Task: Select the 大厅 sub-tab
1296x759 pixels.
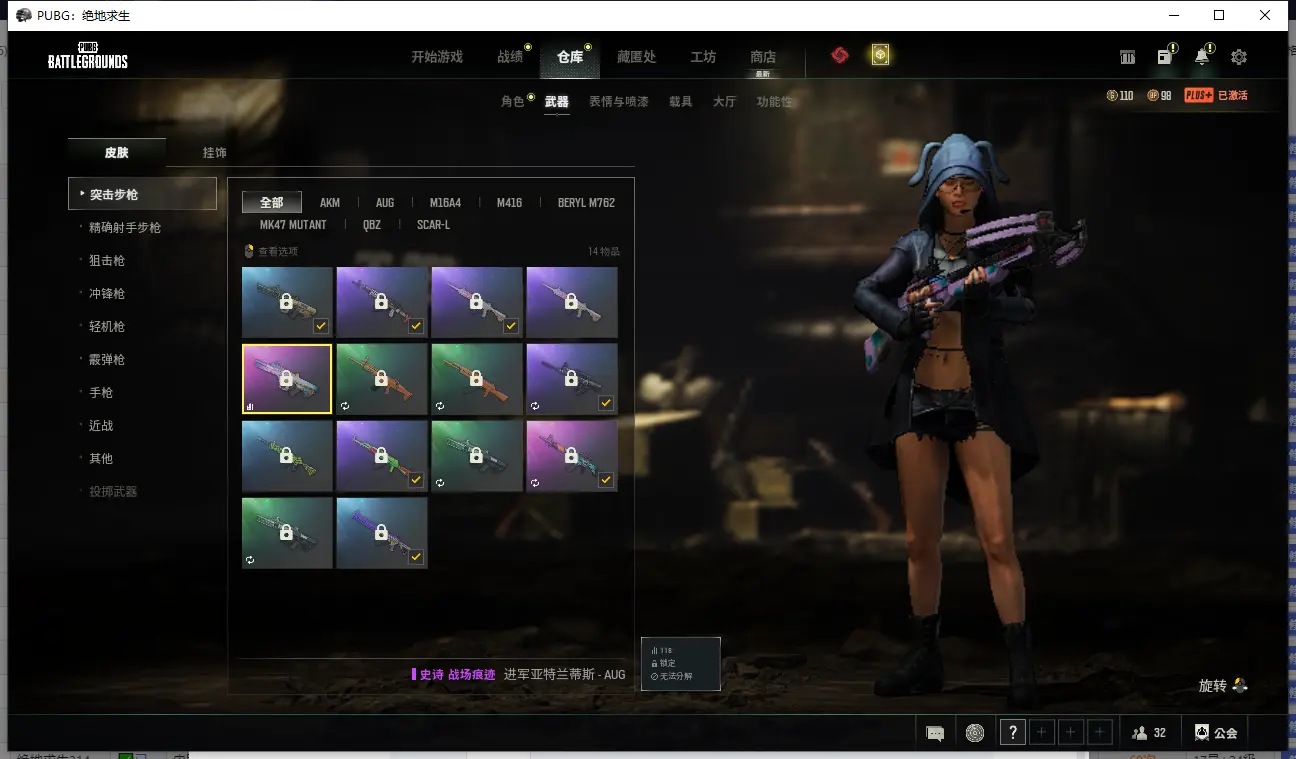Action: click(x=724, y=102)
